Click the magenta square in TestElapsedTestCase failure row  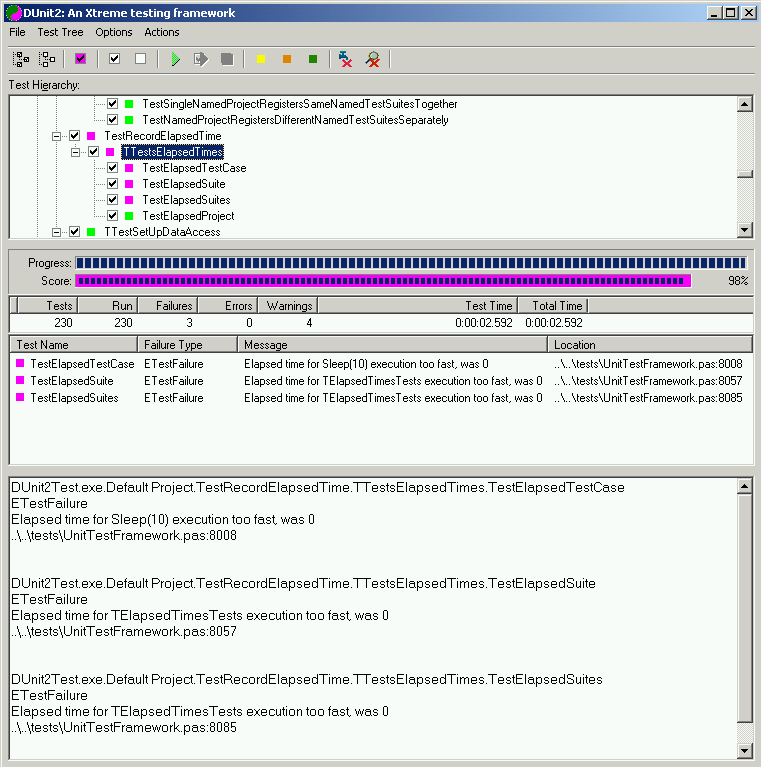(x=20, y=363)
